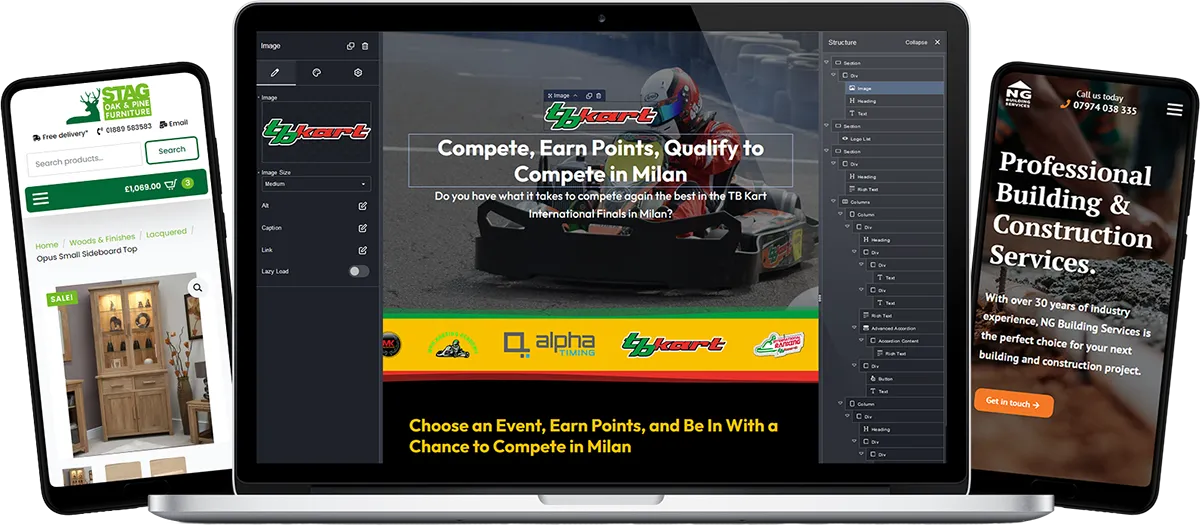Click the Logo List eye icon in Structure
This screenshot has width=1200, height=526.
click(x=844, y=139)
